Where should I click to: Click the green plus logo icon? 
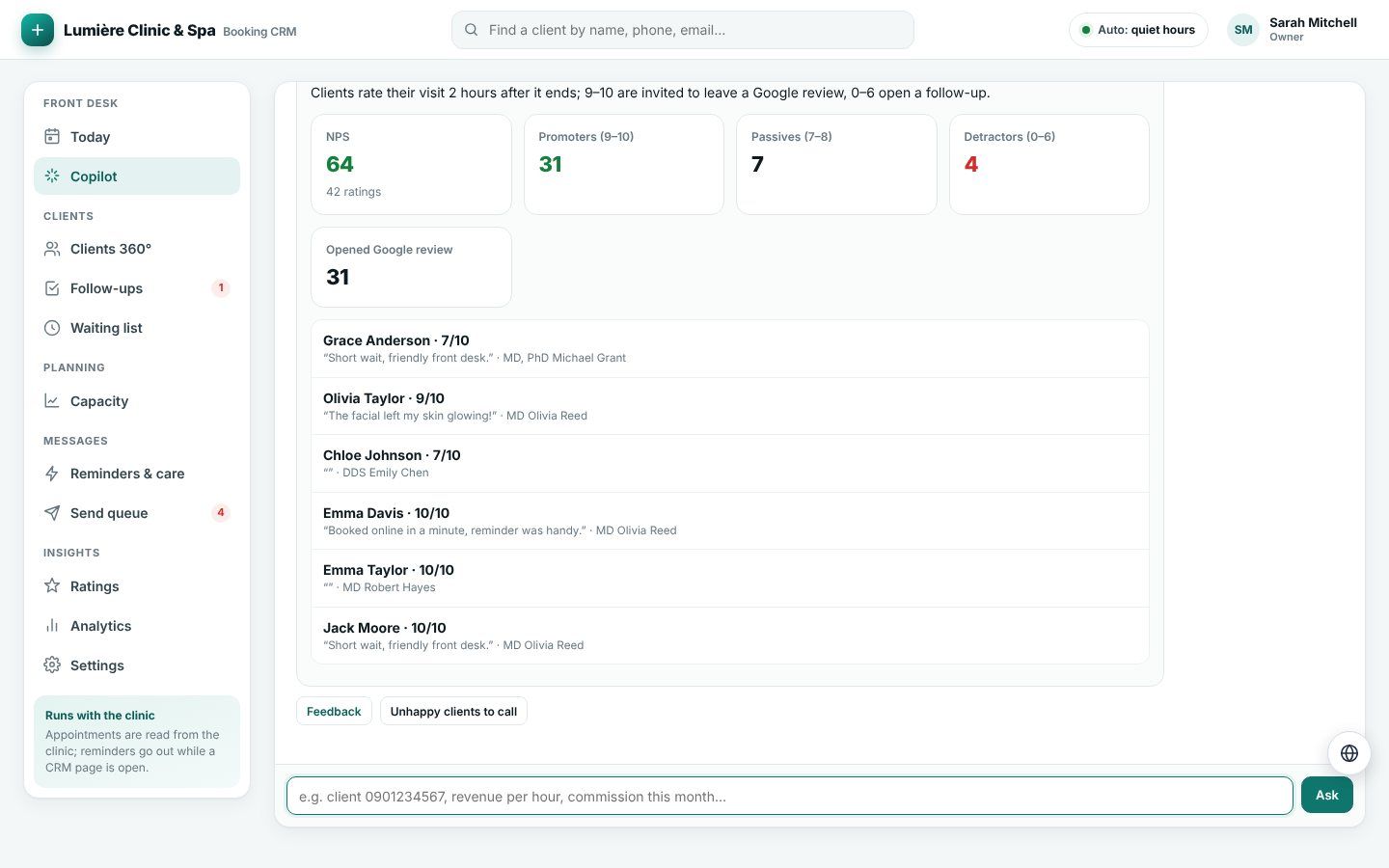38,30
